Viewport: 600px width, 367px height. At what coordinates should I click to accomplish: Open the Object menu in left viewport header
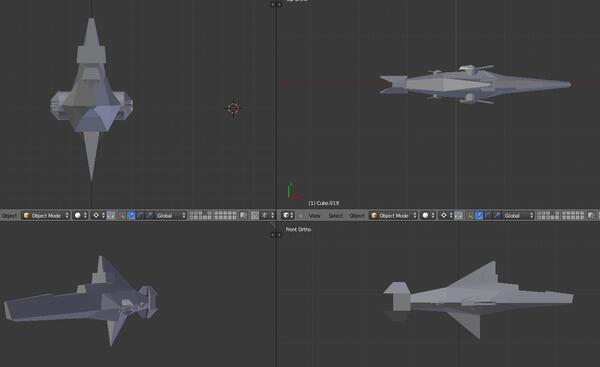click(x=9, y=216)
